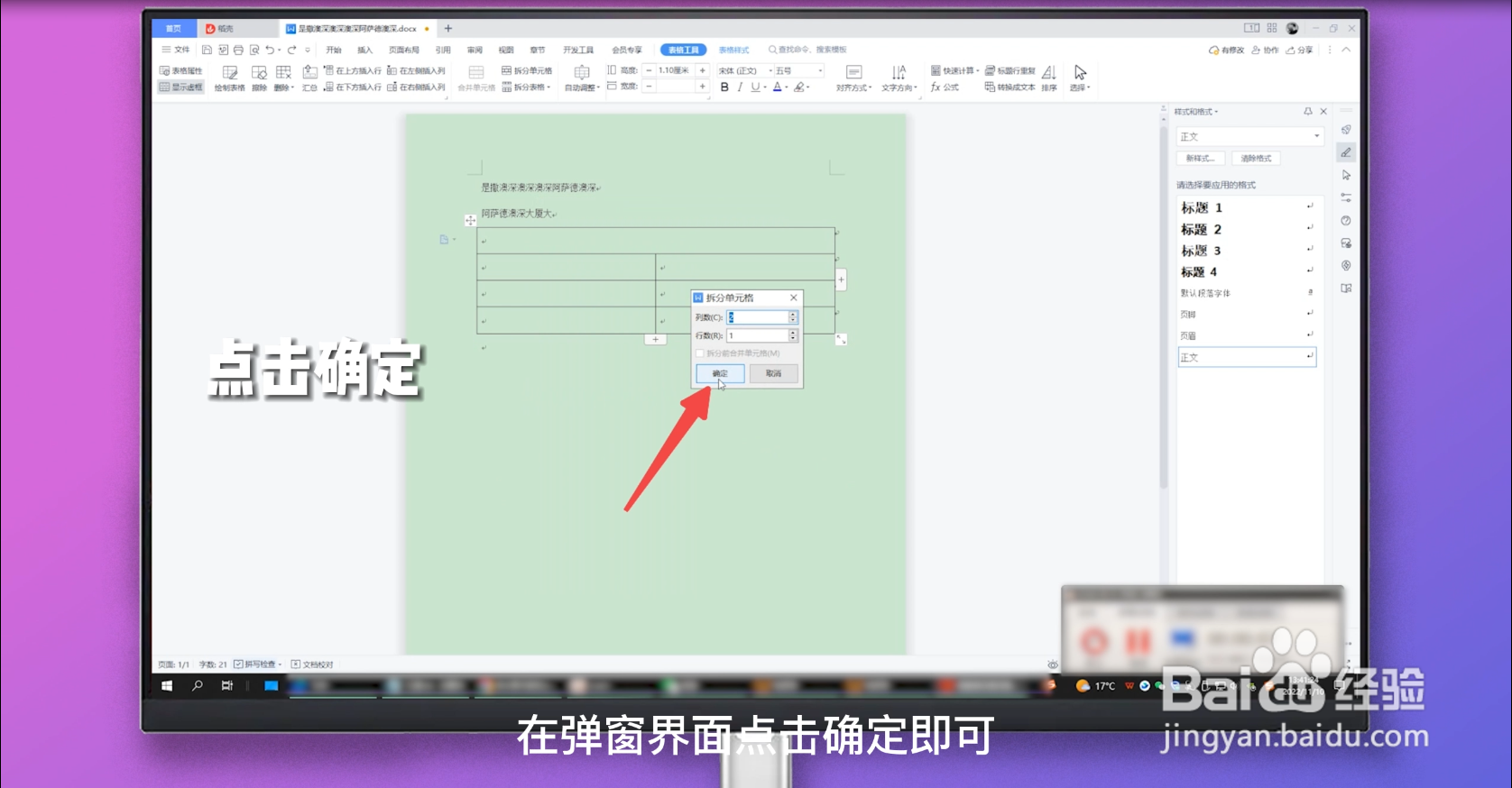The width and height of the screenshot is (1512, 788).
Task: Click the 排序 sort icon
Action: (1049, 78)
